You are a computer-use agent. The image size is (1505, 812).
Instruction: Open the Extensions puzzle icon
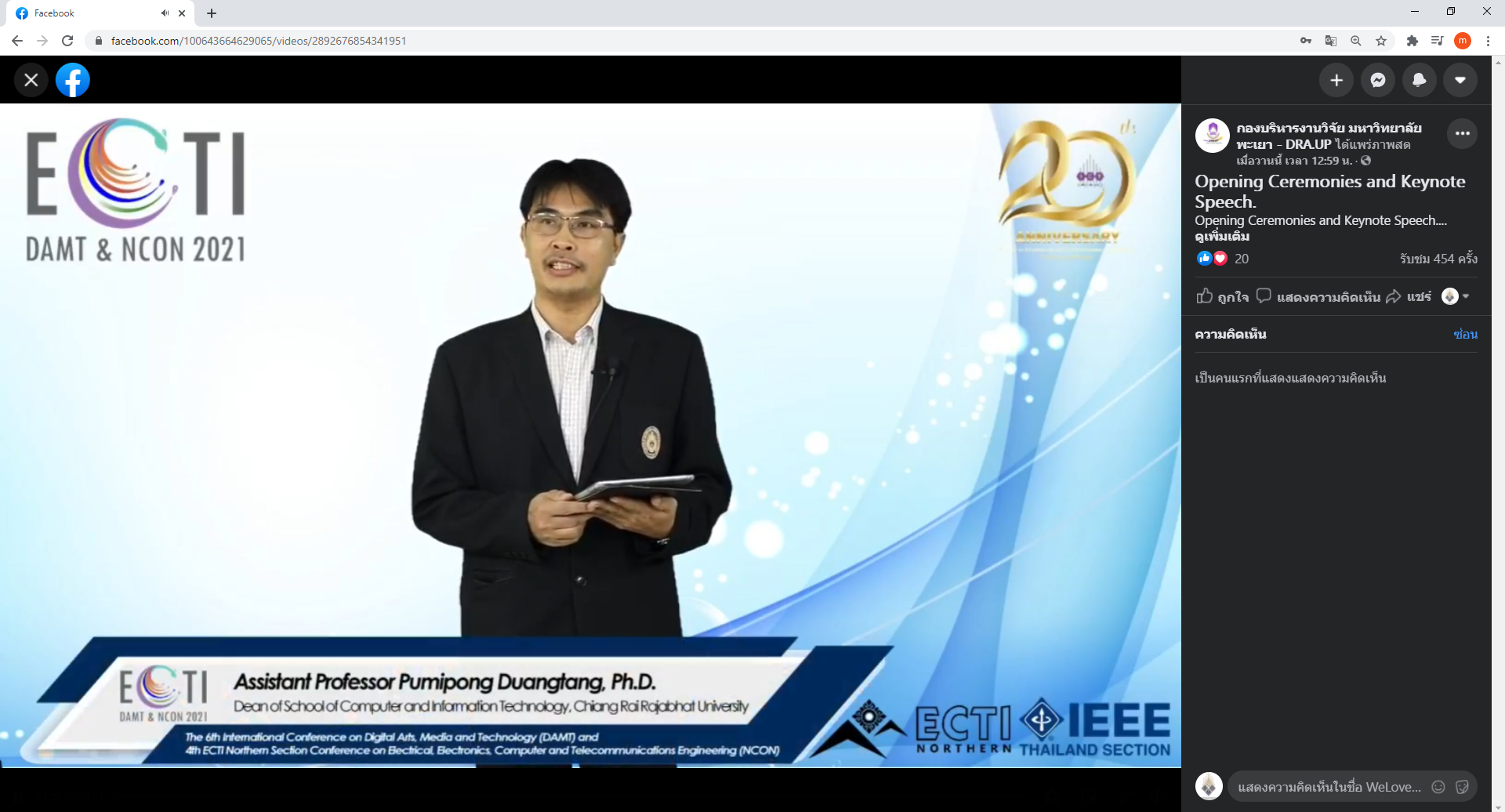point(1413,41)
